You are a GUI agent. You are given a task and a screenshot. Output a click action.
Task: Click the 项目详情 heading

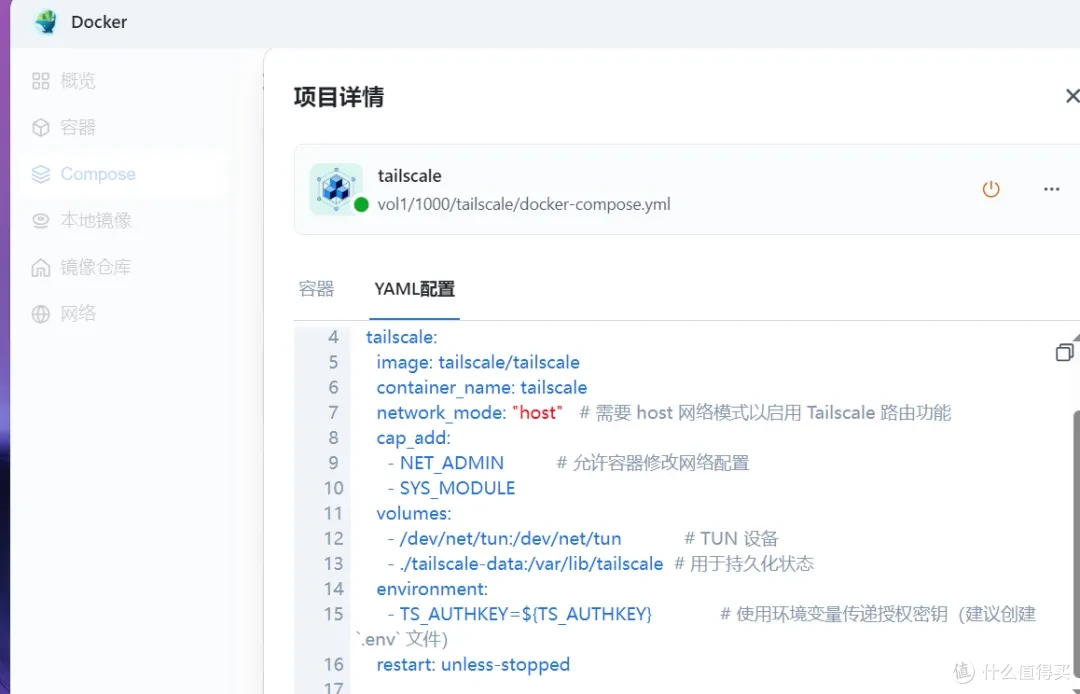pyautogui.click(x=338, y=96)
